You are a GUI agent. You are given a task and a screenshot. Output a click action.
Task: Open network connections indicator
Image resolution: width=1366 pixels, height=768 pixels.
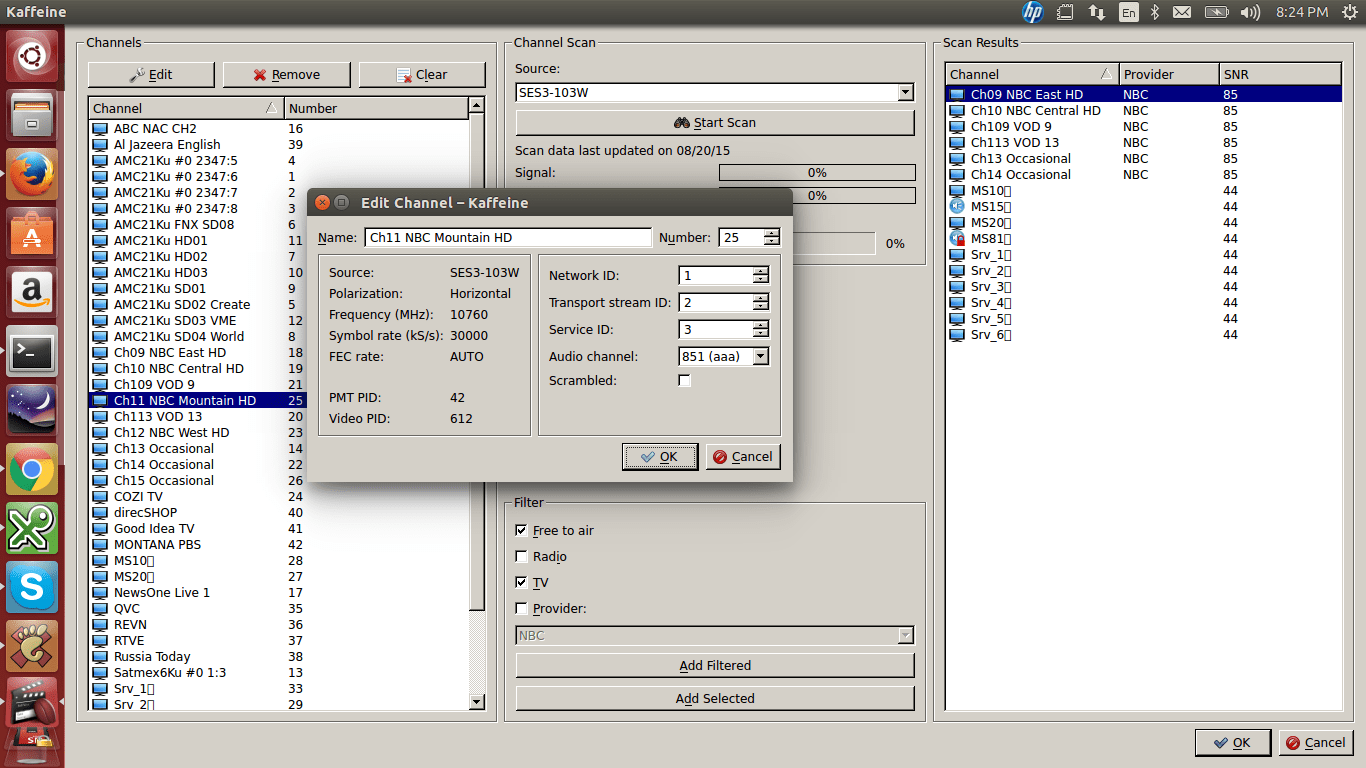coord(1097,12)
